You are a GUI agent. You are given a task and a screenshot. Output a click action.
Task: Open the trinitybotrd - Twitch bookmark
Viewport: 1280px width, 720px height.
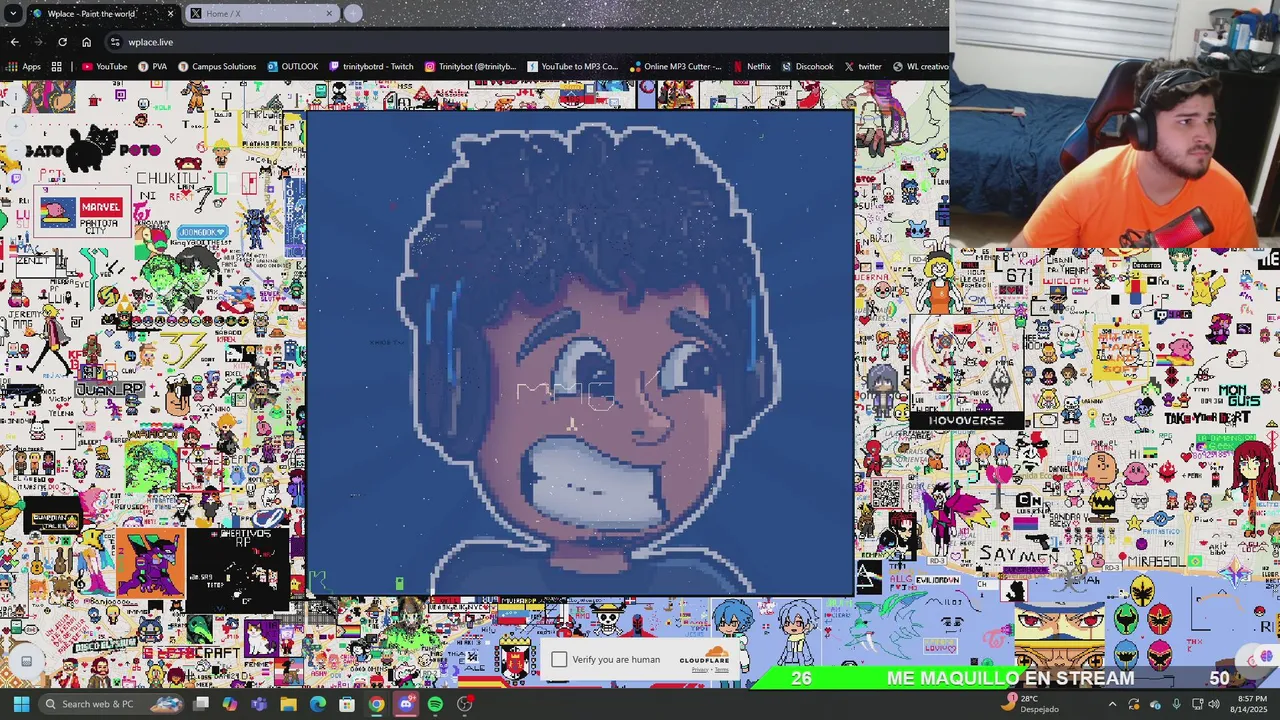click(x=370, y=67)
